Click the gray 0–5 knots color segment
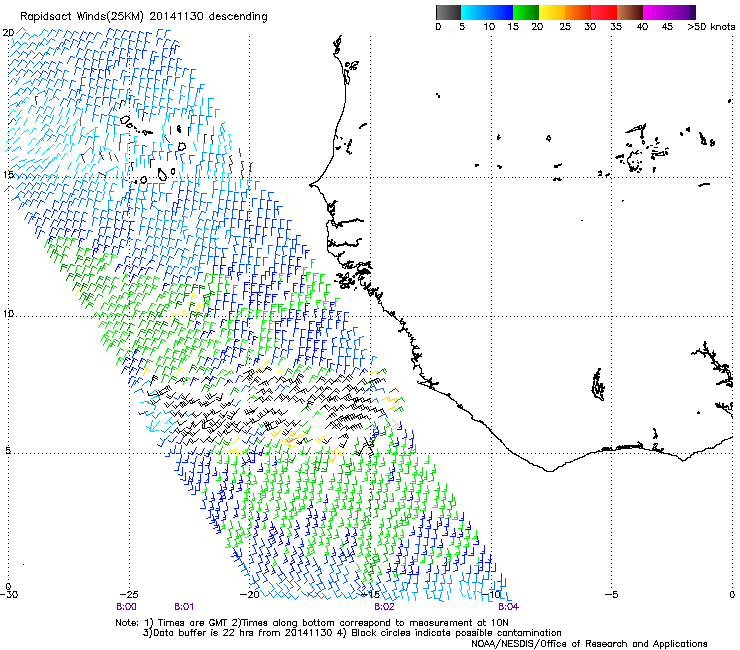This screenshot has height=650, width=740. click(x=448, y=12)
